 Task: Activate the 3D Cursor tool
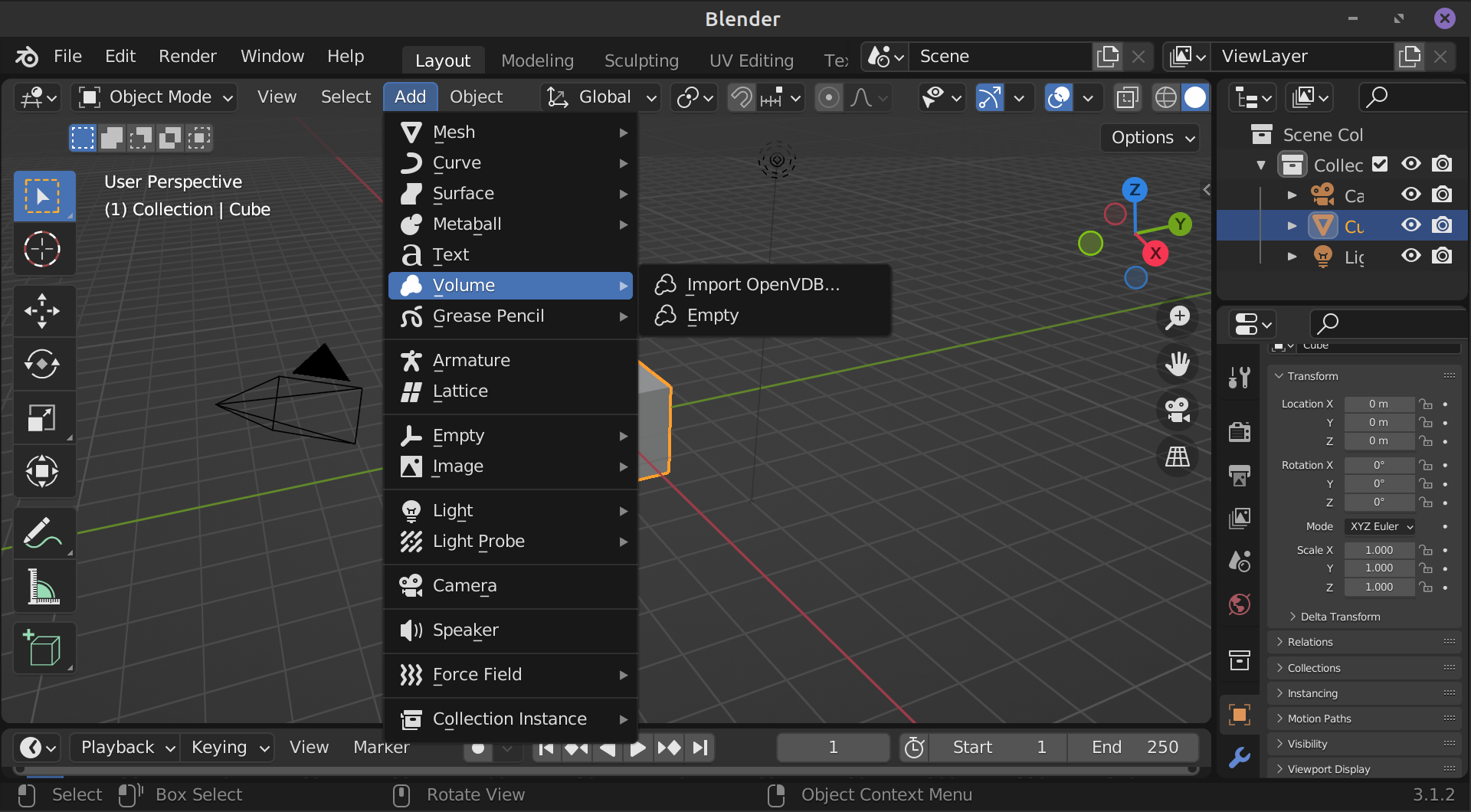[x=44, y=249]
